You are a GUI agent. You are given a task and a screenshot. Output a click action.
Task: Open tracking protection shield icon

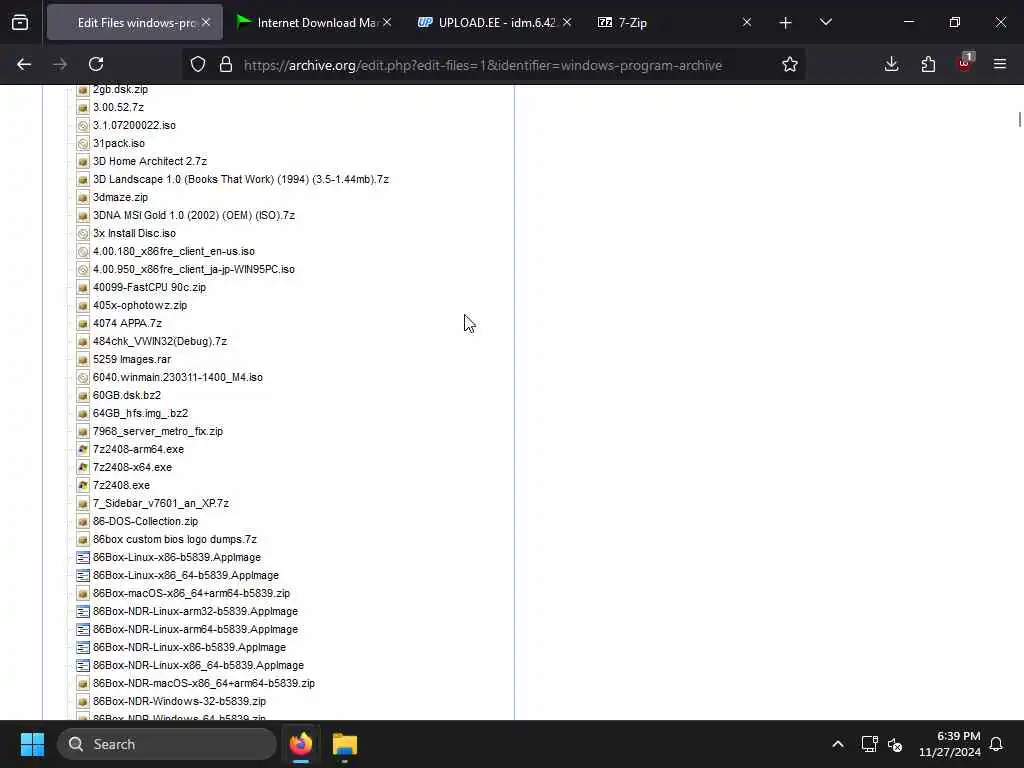click(198, 64)
